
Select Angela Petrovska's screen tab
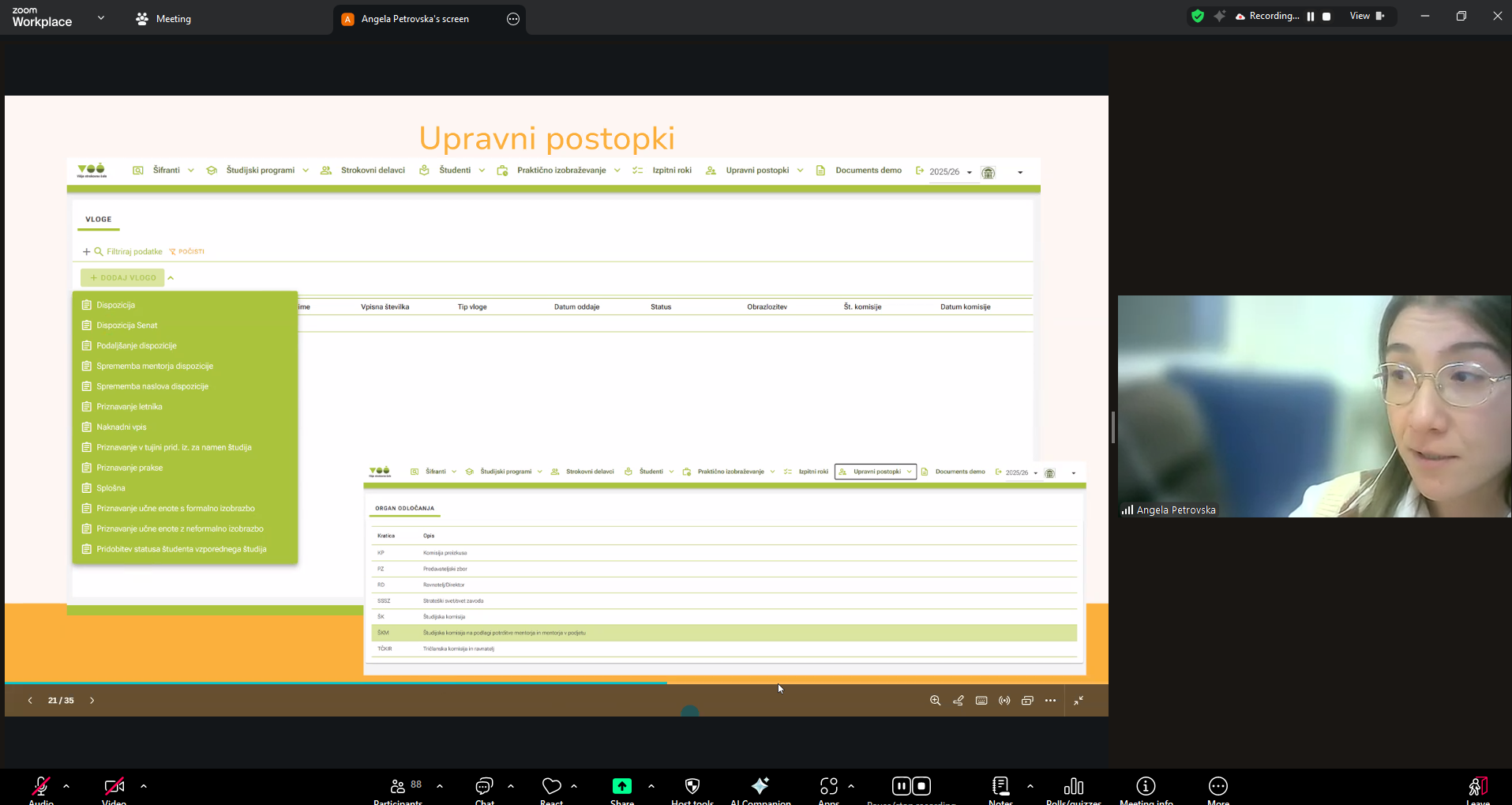coord(415,19)
